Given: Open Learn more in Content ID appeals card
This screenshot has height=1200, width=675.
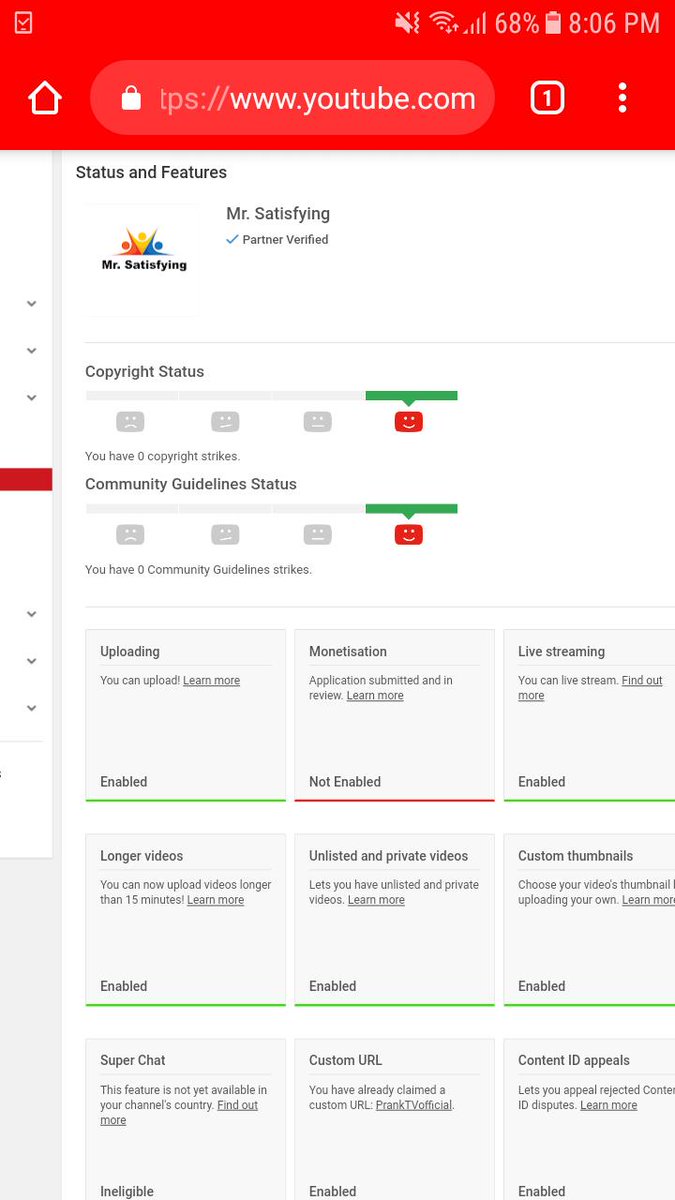Looking at the screenshot, I should 608,1105.
